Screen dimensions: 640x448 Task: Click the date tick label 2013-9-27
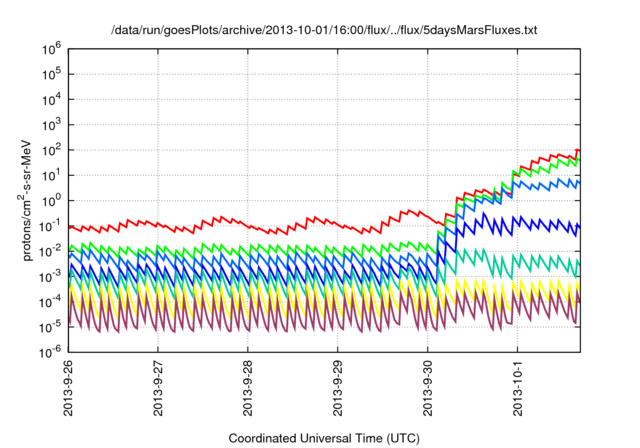tap(158, 388)
